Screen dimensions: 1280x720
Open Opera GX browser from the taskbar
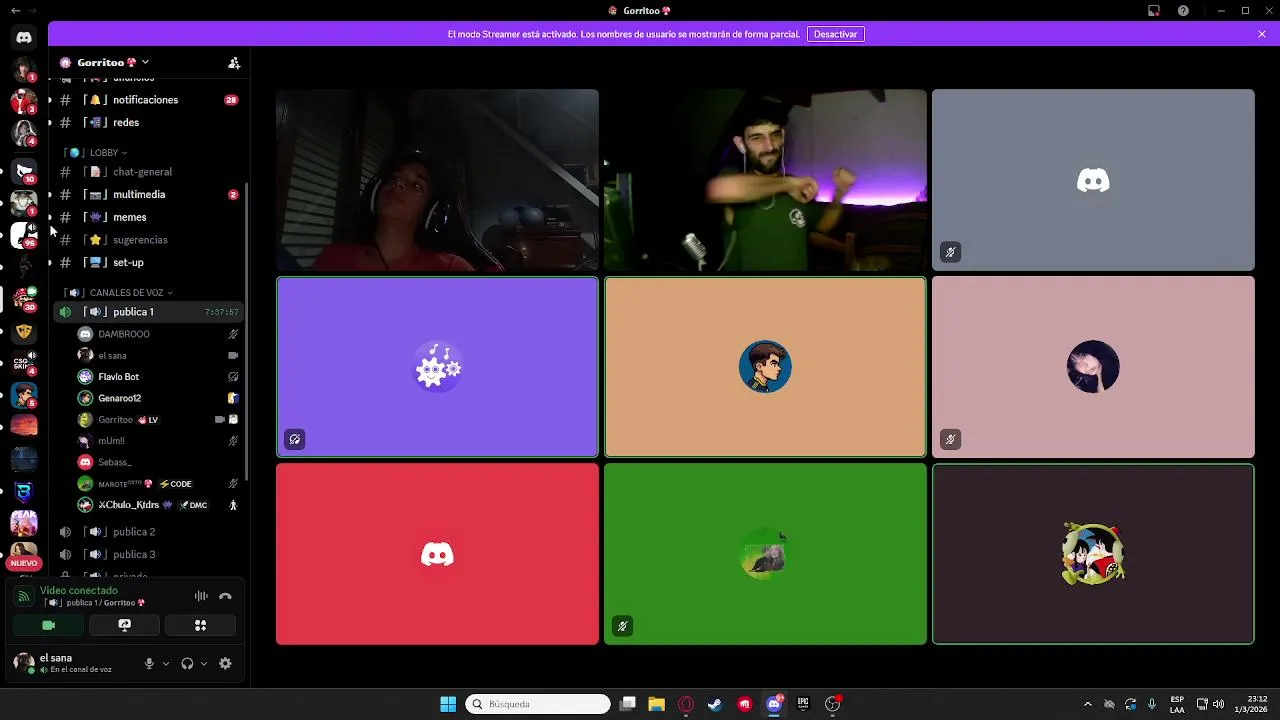pos(686,704)
